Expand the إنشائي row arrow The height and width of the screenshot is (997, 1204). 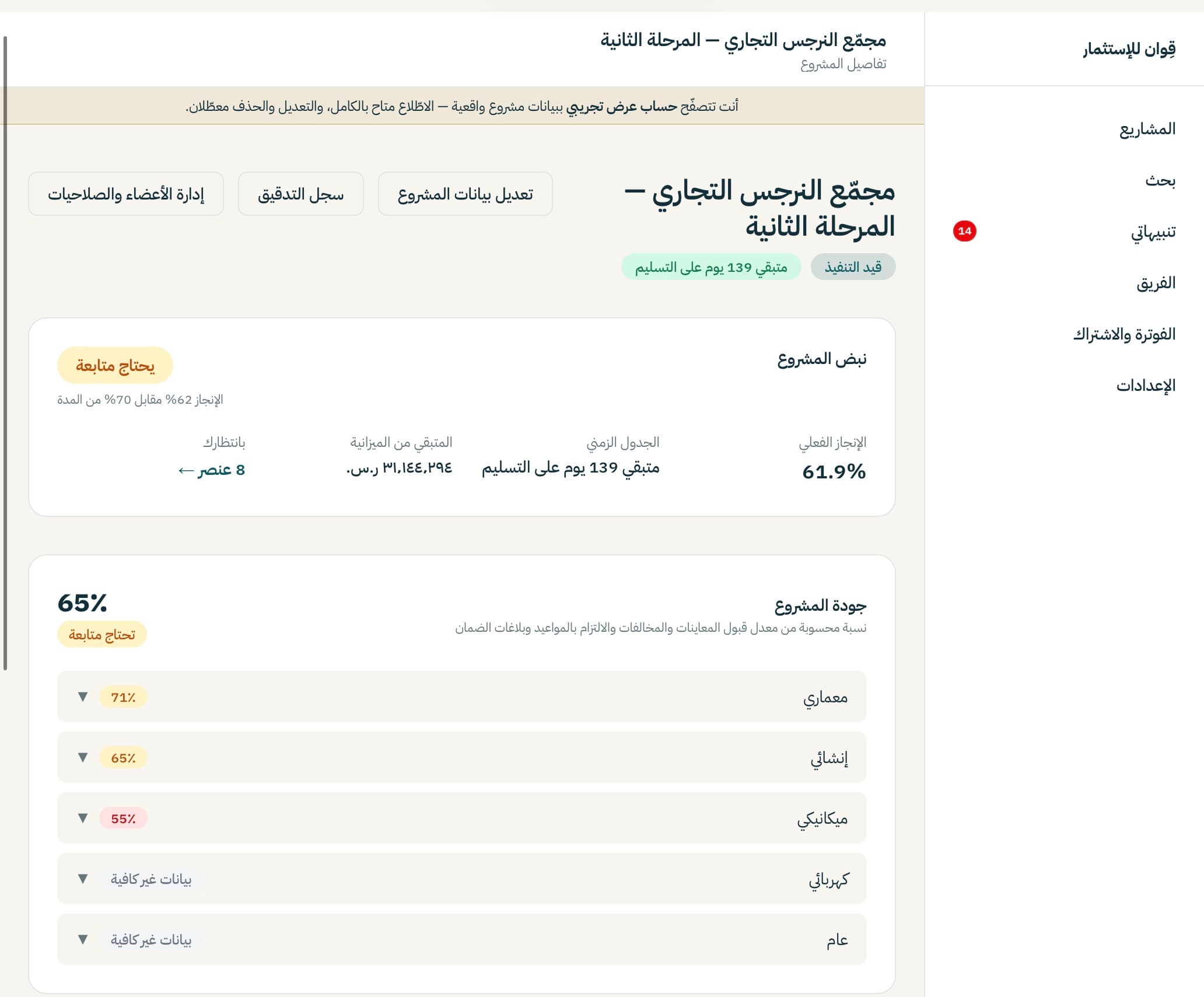(83, 757)
